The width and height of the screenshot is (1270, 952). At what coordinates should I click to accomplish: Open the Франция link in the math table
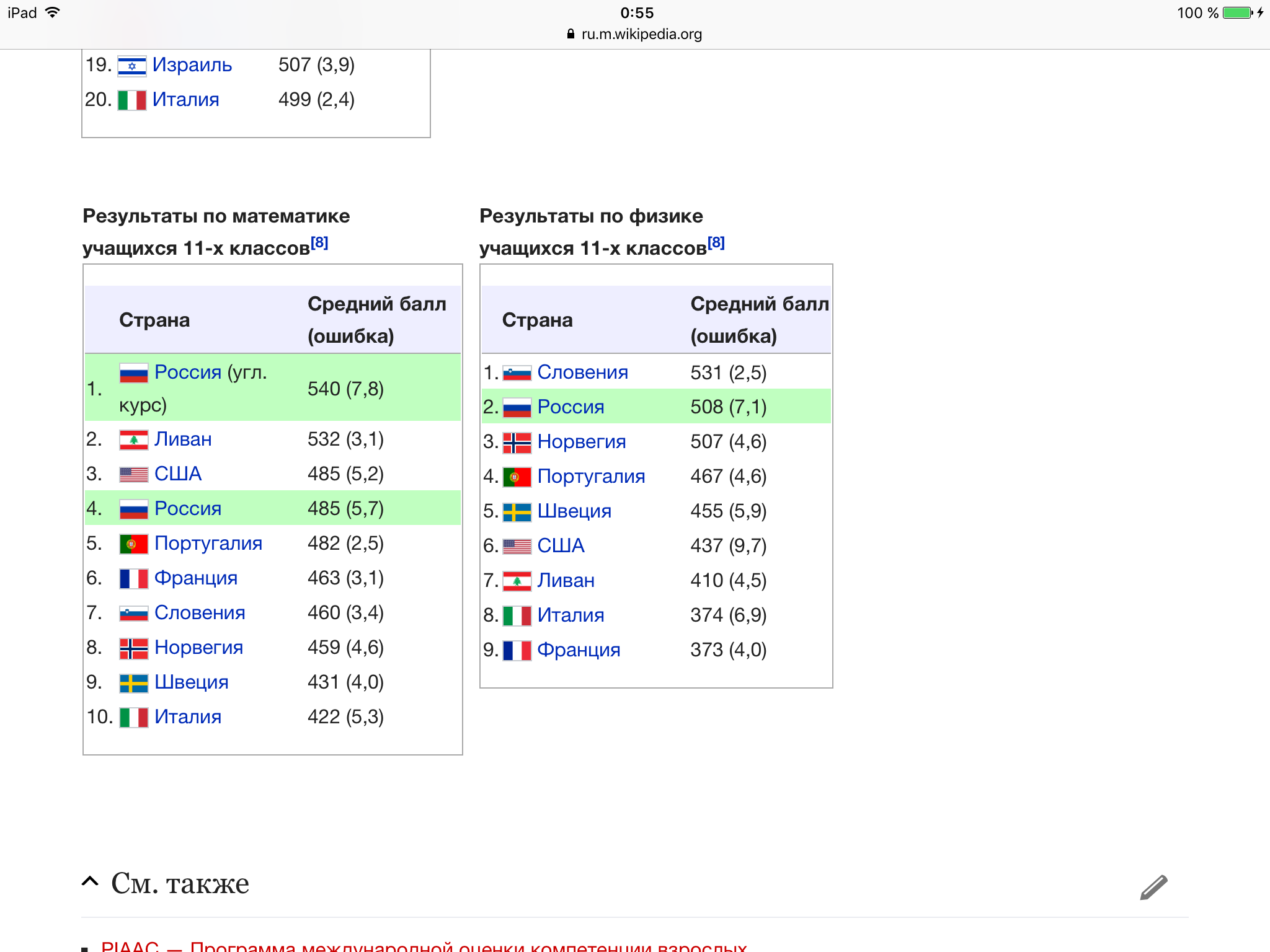pos(196,578)
